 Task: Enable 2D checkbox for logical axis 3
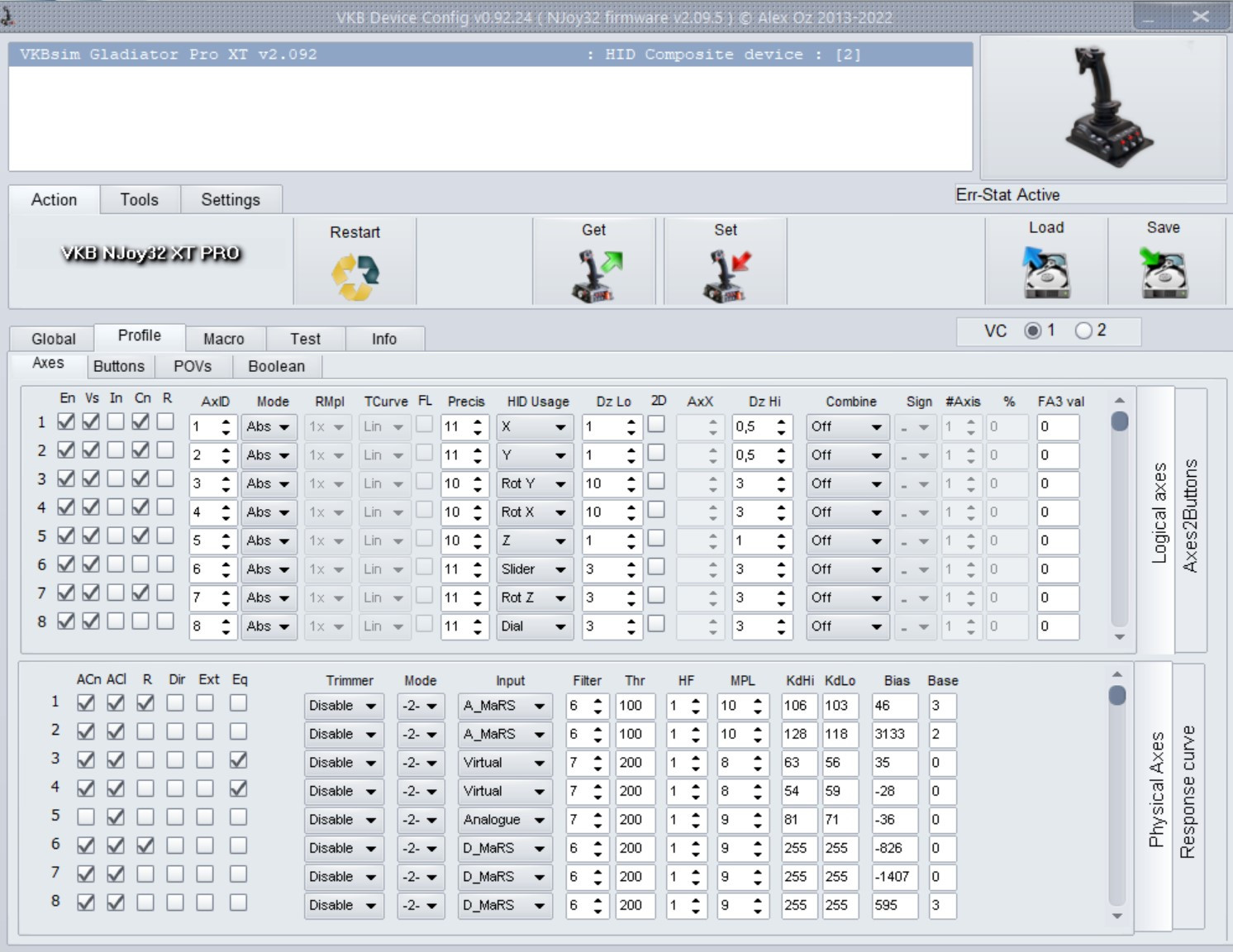(x=656, y=481)
